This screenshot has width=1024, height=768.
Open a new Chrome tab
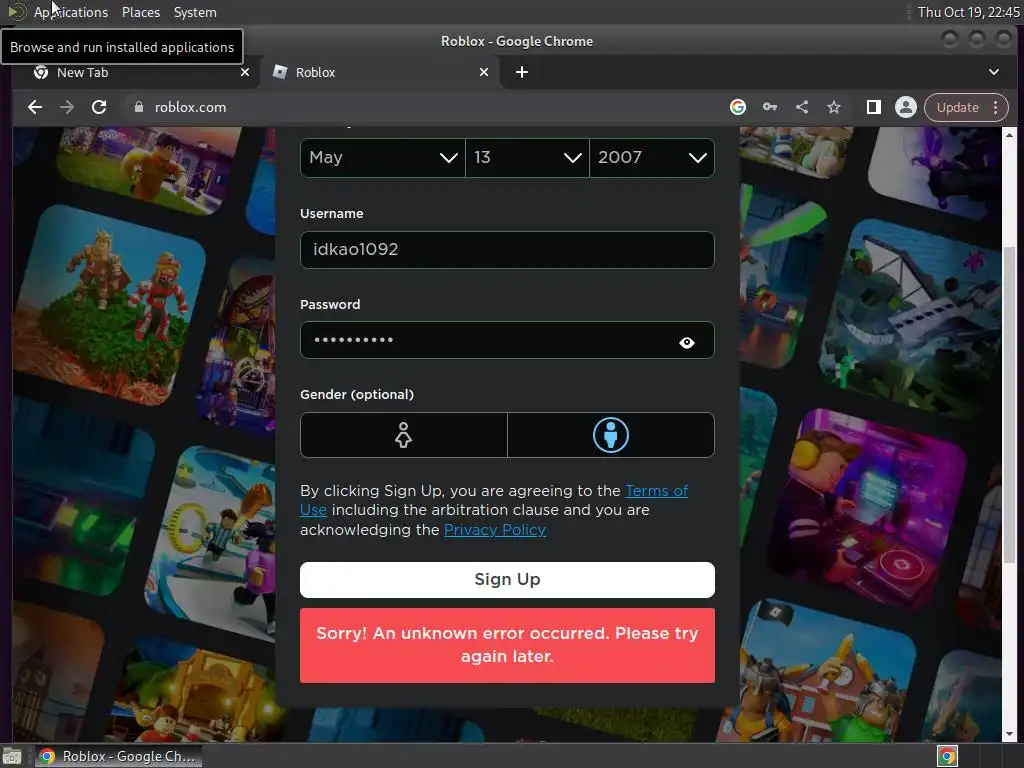(x=522, y=72)
